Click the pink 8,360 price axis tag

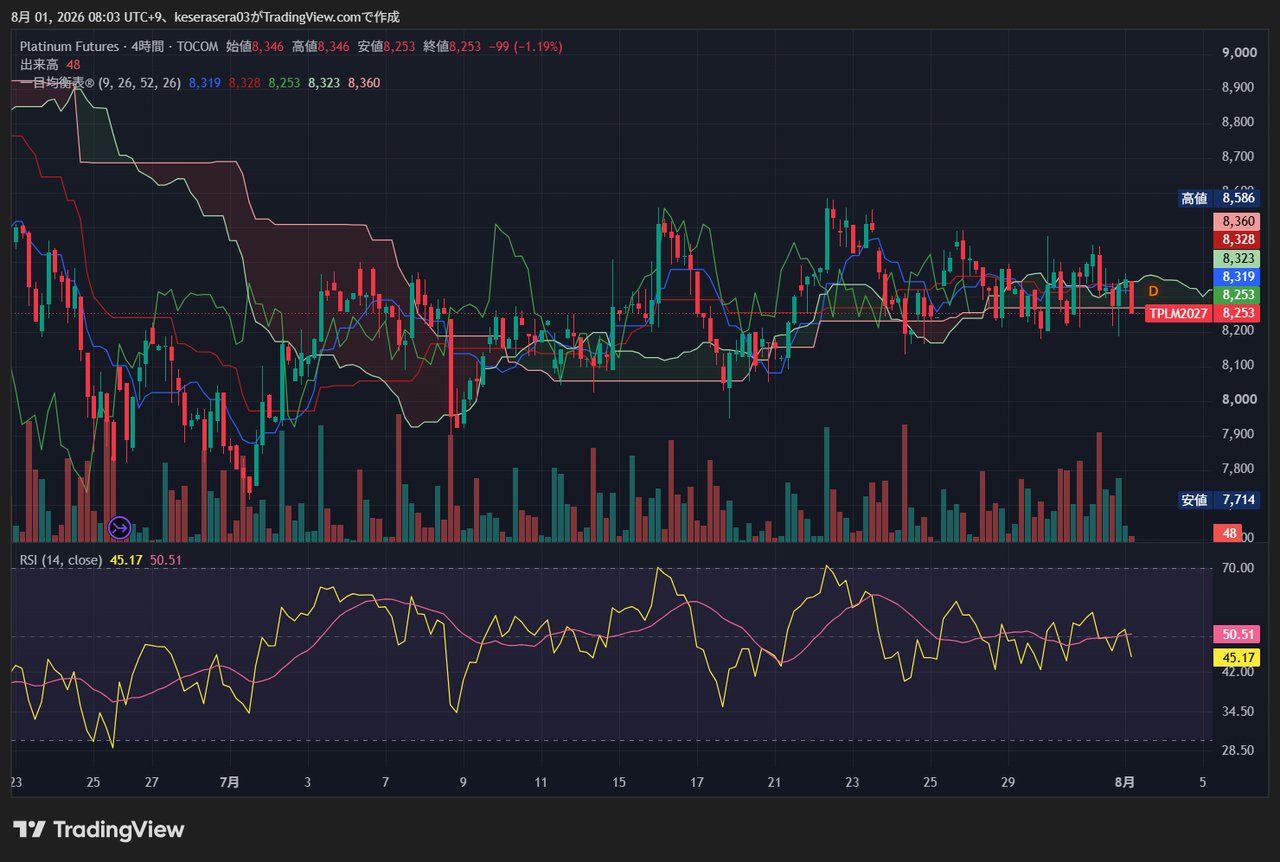point(1235,222)
